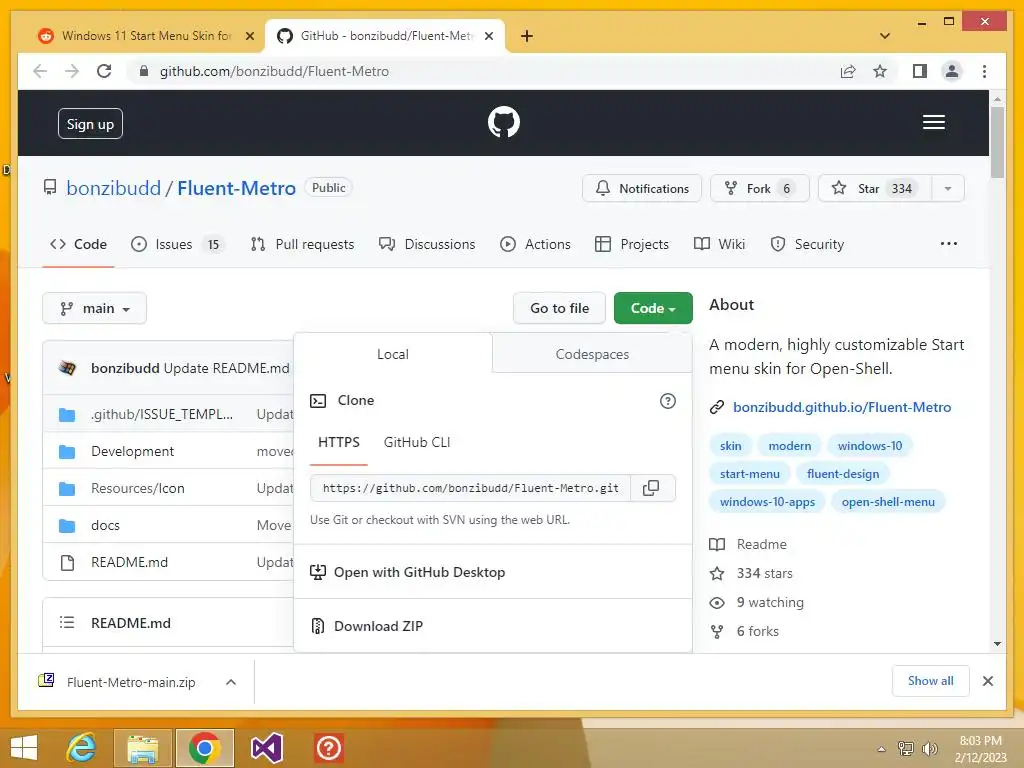
Task: Open bonzibudd.github.io/Fluent-Metro link
Action: tap(842, 408)
